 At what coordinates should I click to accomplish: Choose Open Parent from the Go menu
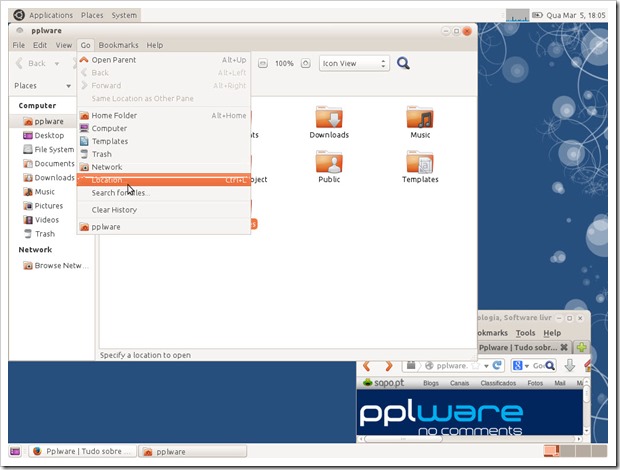click(163, 60)
